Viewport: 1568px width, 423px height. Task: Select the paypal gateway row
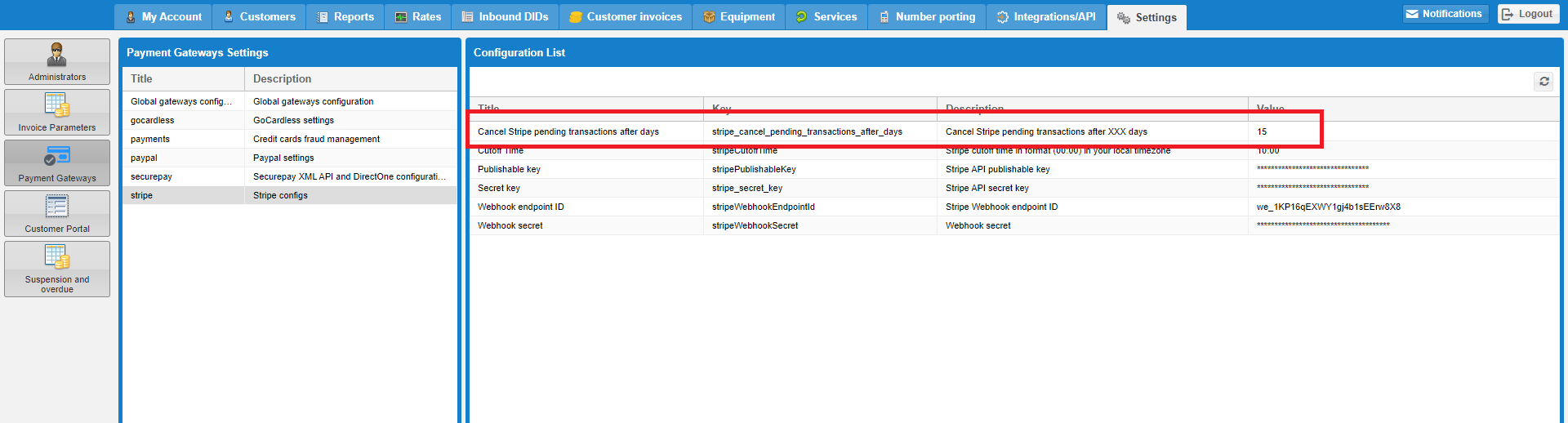pyautogui.click(x=290, y=158)
